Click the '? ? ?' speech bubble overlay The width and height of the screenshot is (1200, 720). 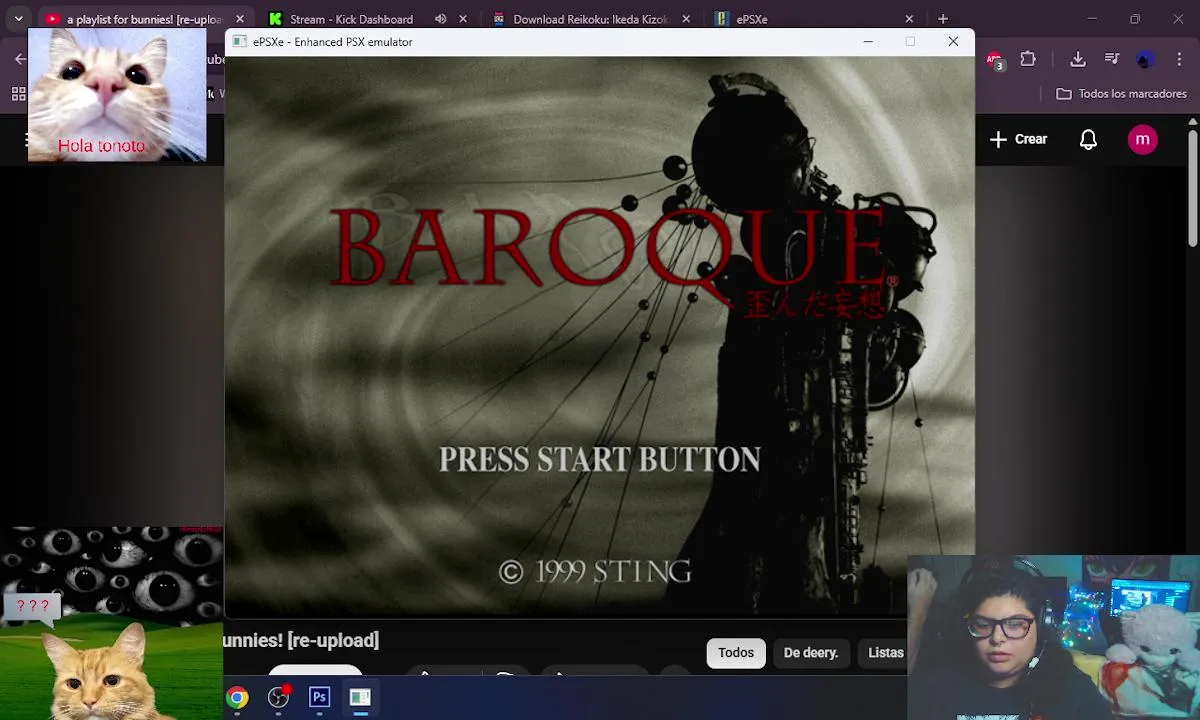pyautogui.click(x=33, y=607)
